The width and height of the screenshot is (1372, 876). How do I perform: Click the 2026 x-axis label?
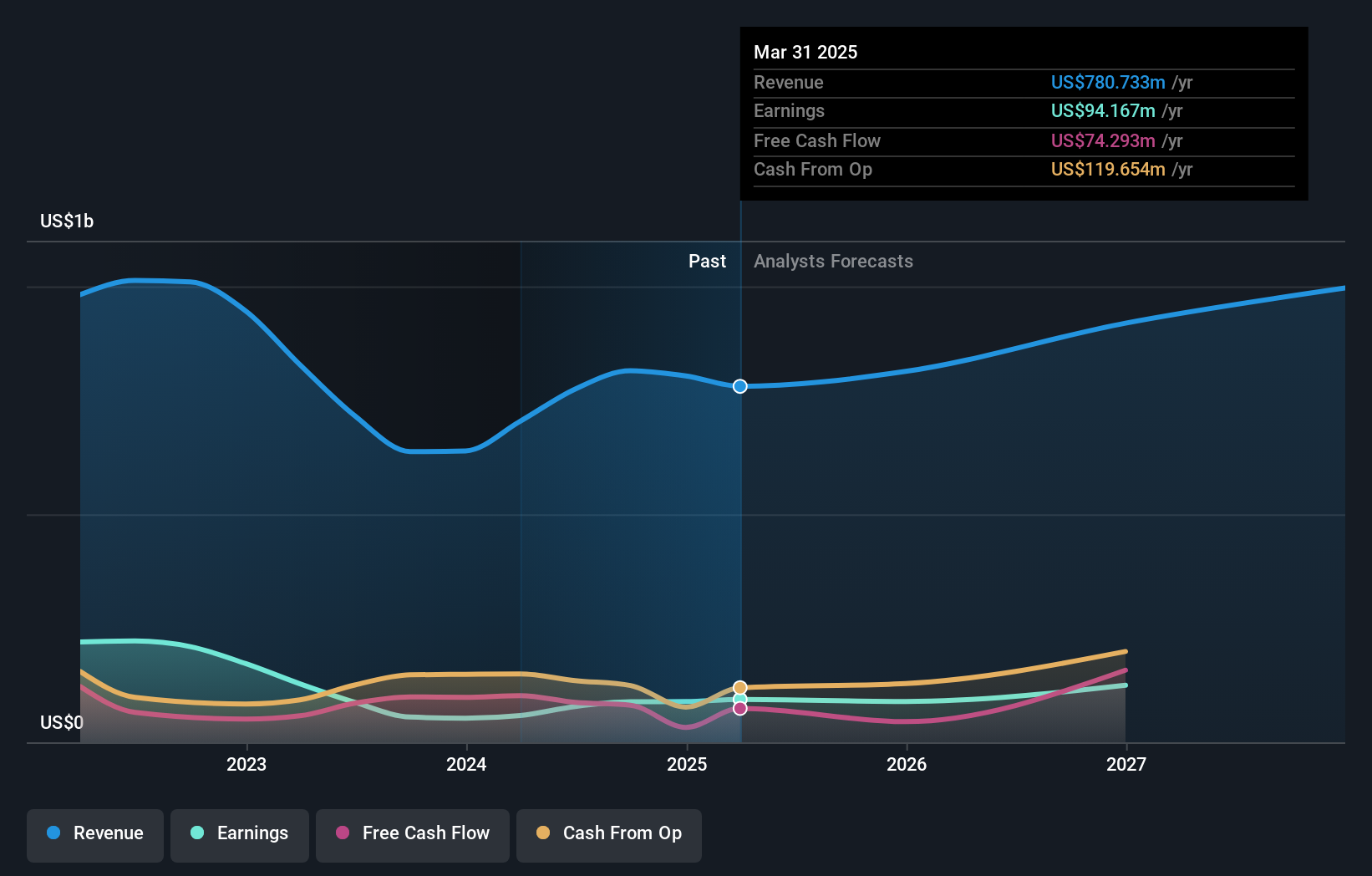907,764
